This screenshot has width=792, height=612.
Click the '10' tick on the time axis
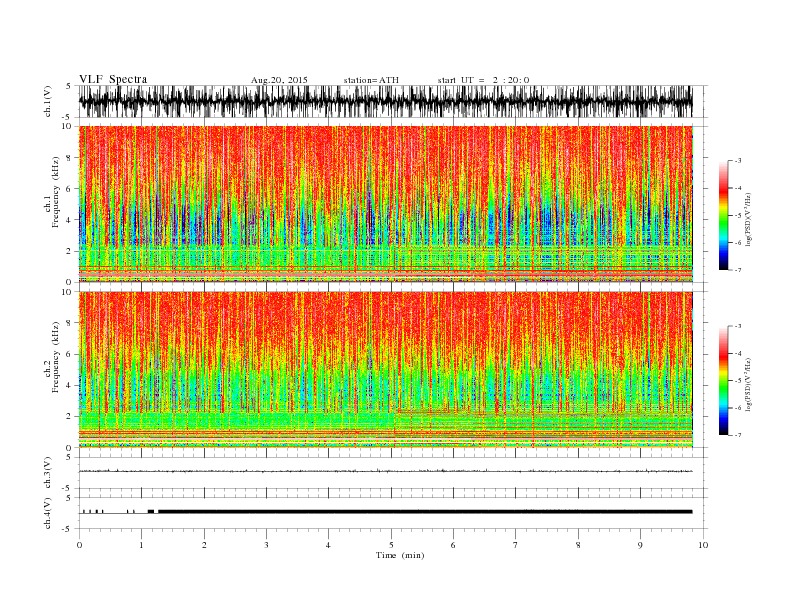coord(703,545)
